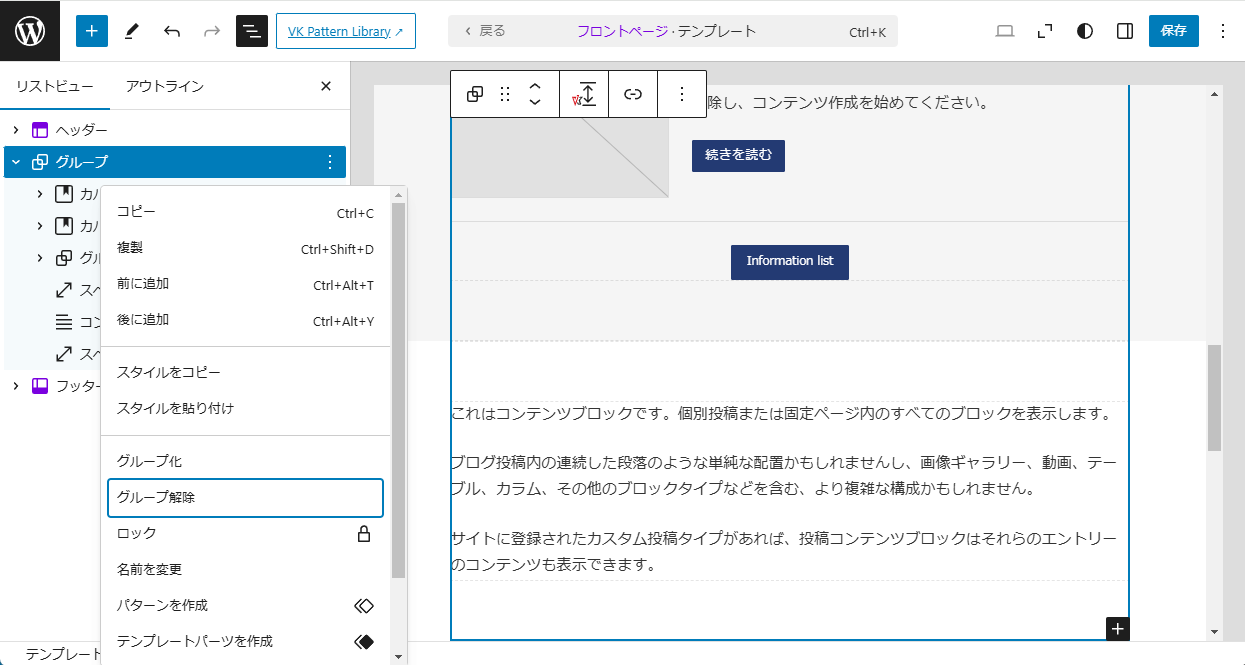
Task: Open the VK Pattern Library link
Action: pyautogui.click(x=345, y=31)
